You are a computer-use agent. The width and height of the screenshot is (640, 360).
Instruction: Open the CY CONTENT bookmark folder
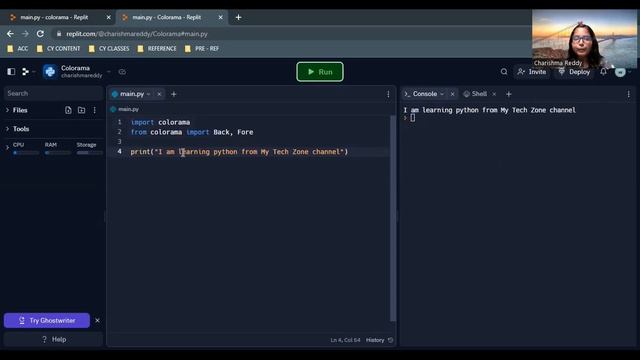58,49
